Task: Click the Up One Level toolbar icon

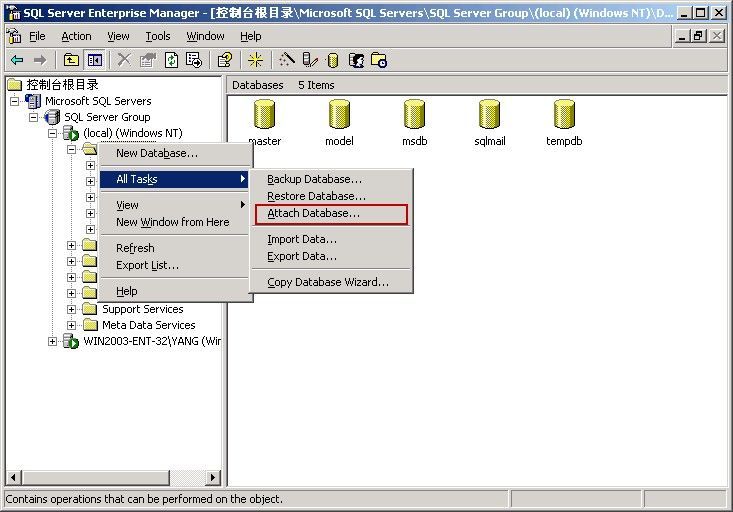Action: tap(71, 60)
